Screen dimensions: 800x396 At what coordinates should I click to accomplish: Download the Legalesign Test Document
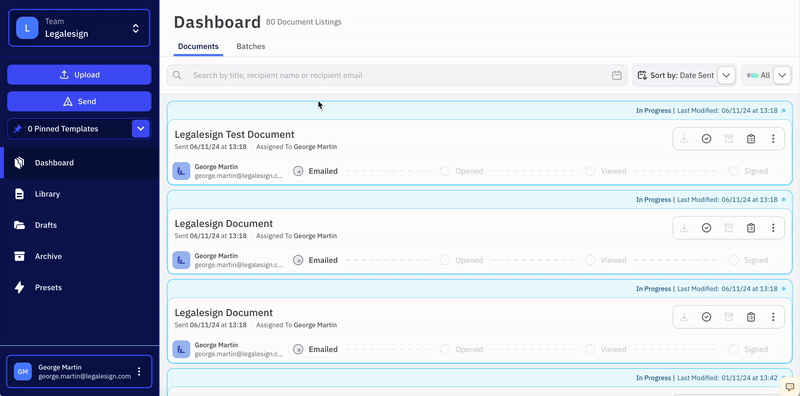(684, 139)
